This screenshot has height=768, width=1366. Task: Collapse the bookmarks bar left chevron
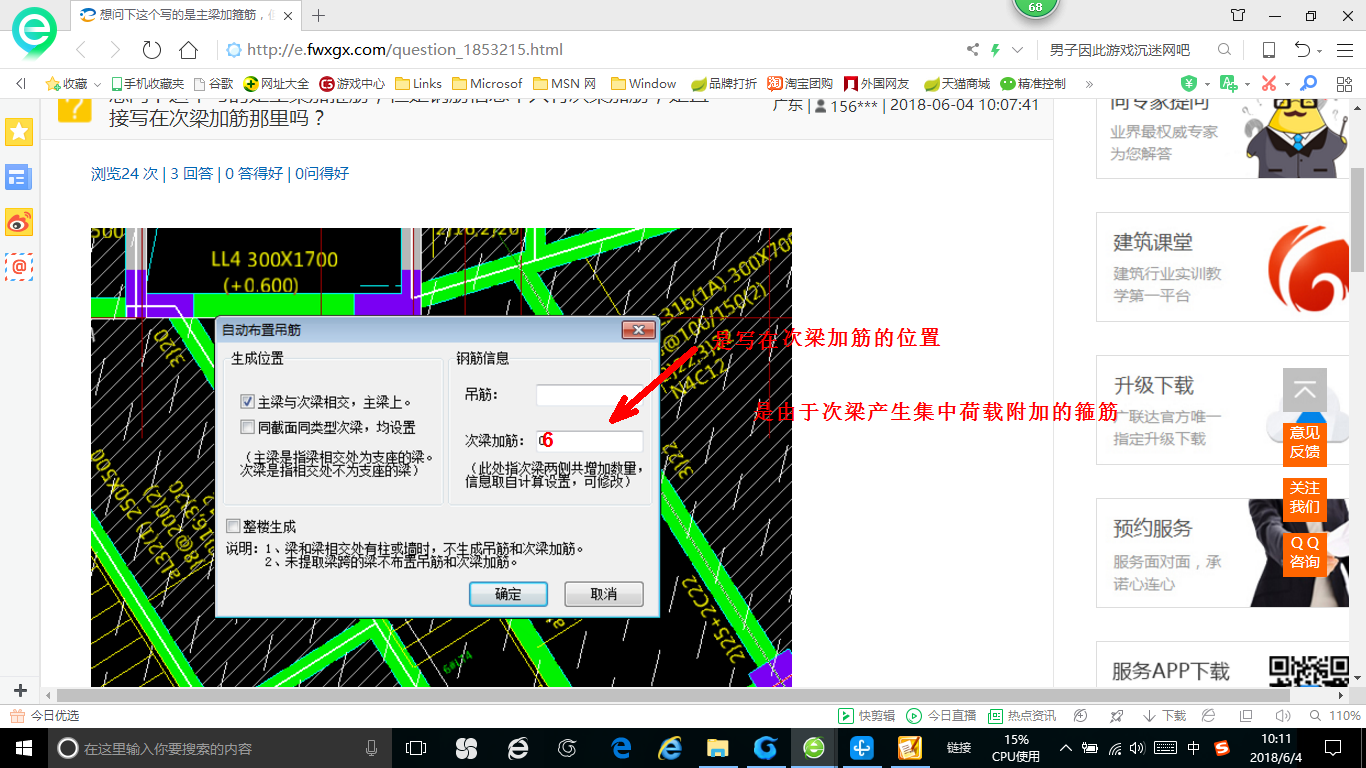[21, 84]
